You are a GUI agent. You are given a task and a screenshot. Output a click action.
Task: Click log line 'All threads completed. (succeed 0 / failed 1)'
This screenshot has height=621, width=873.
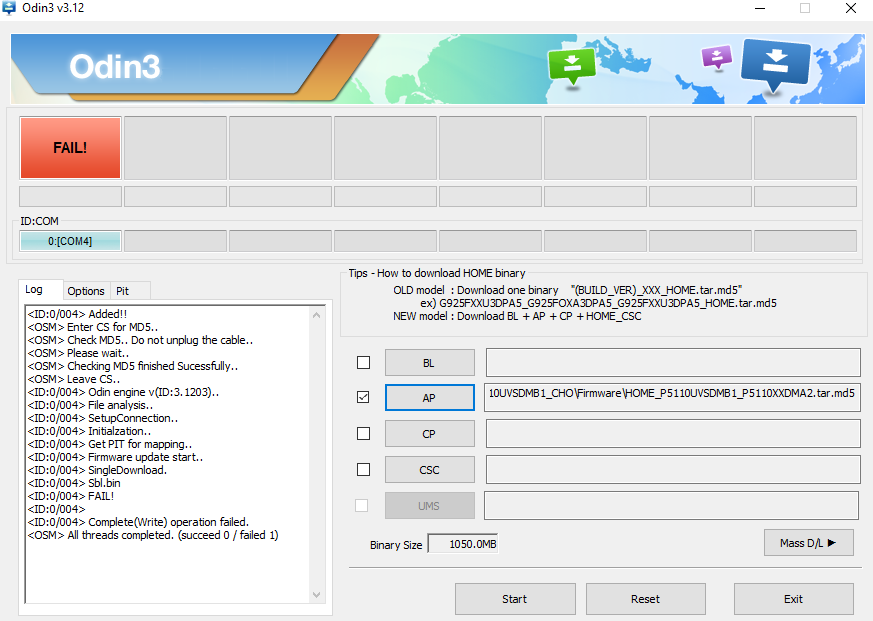153,535
